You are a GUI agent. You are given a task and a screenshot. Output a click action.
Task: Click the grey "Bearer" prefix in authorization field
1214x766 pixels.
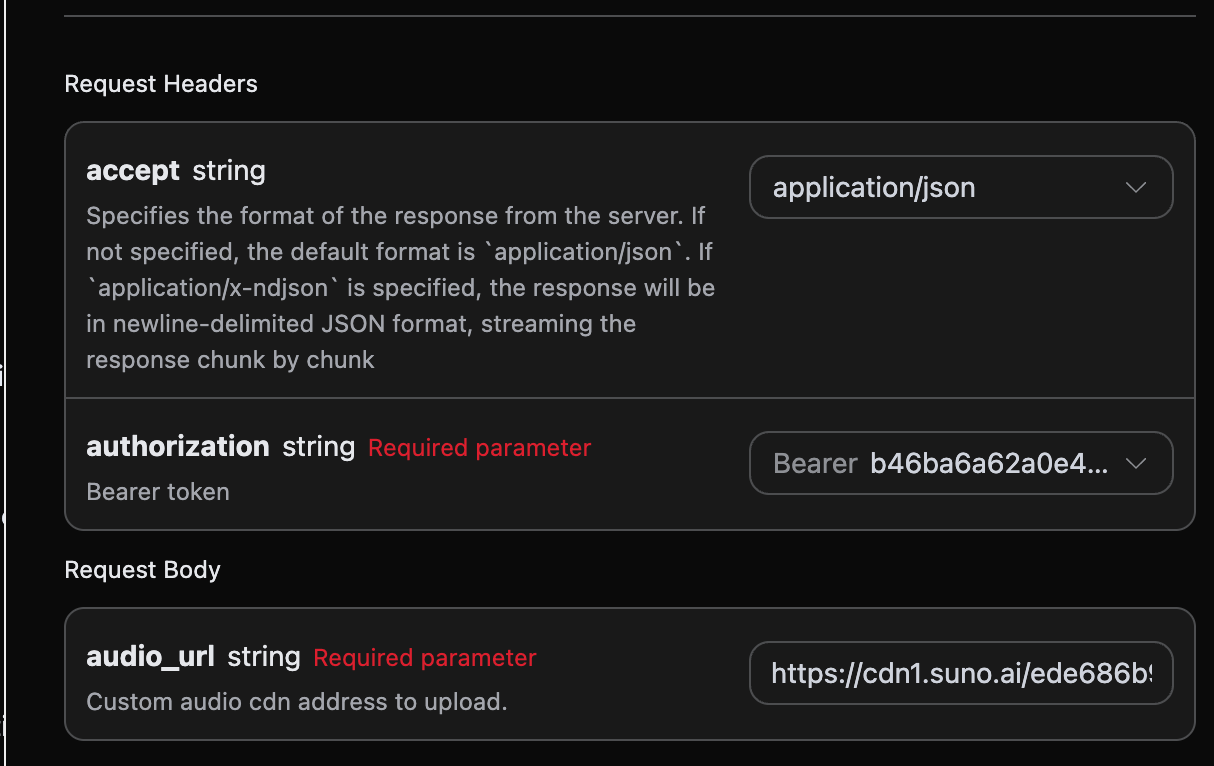click(x=815, y=464)
